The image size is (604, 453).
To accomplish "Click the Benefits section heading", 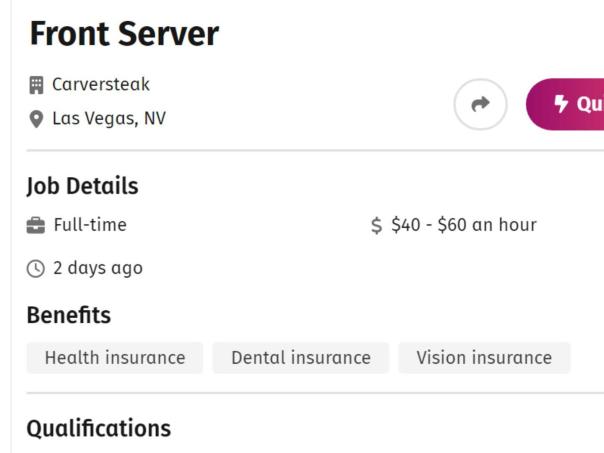I will [x=68, y=315].
